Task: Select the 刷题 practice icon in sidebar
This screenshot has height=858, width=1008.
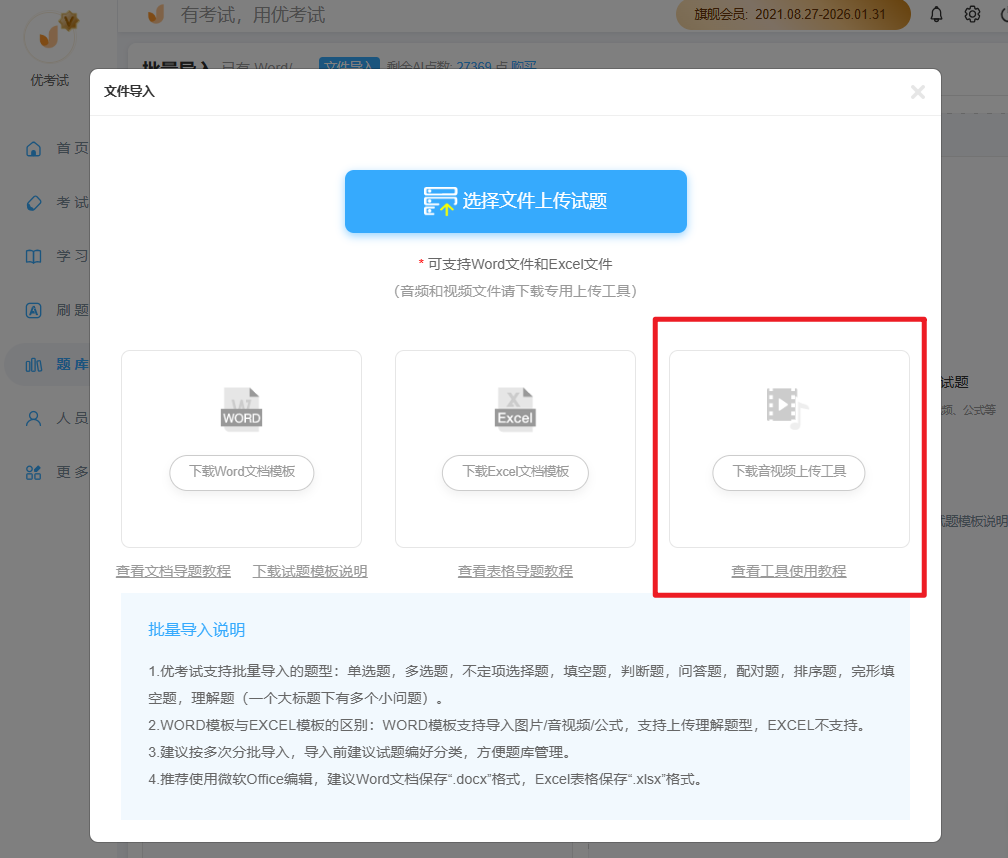Action: tap(31, 310)
